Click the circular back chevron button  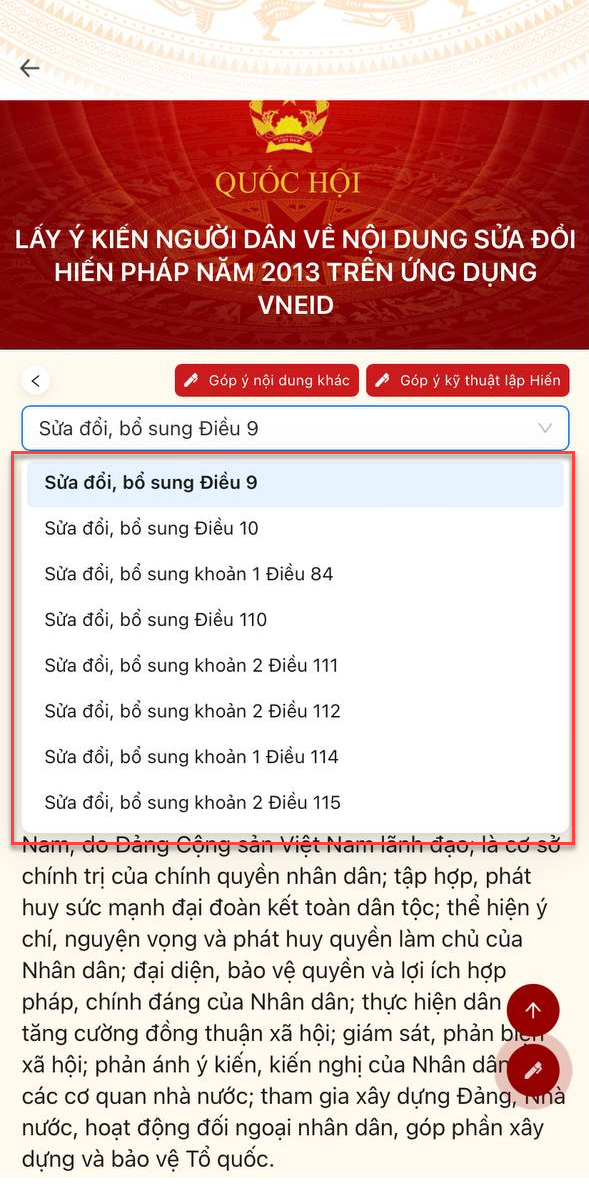(36, 380)
